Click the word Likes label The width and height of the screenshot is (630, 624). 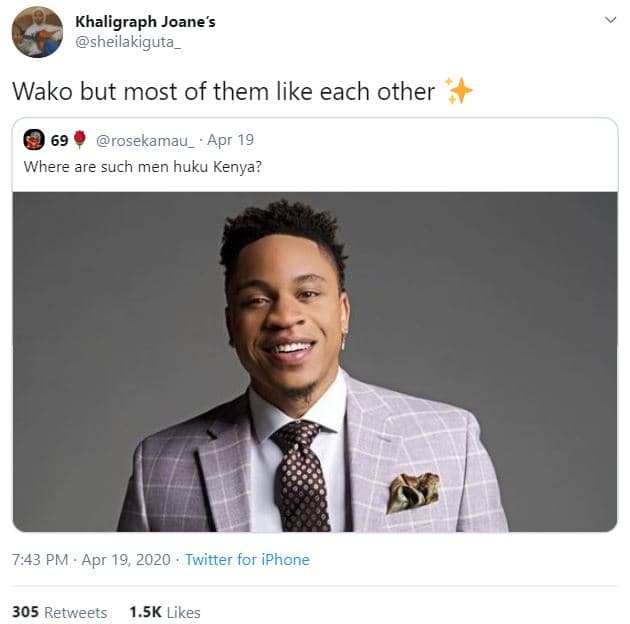[x=184, y=612]
